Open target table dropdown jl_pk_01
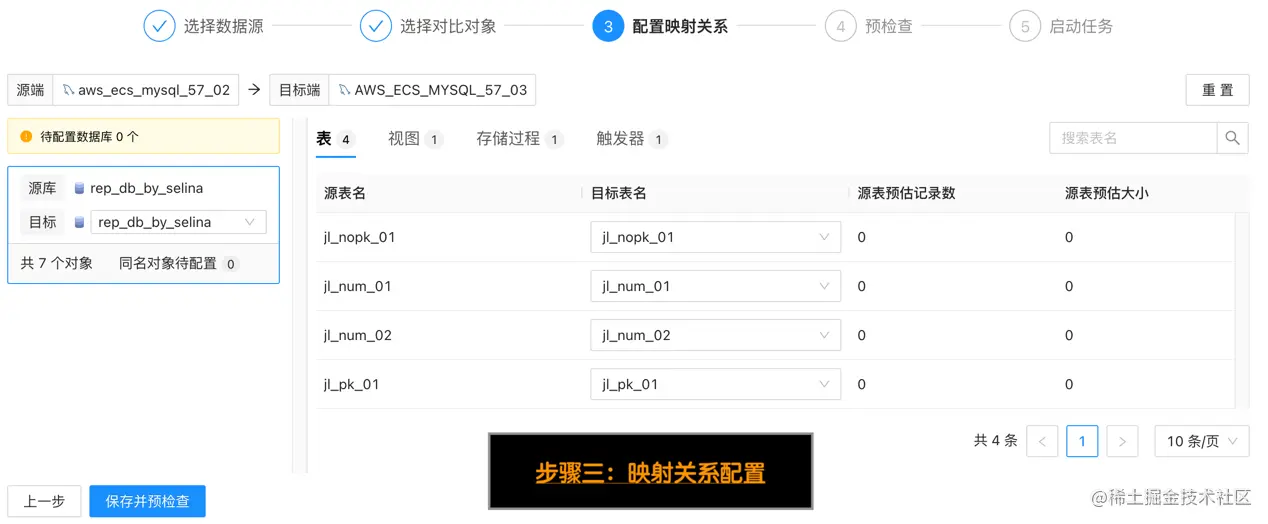This screenshot has width=1268, height=524. 715,384
